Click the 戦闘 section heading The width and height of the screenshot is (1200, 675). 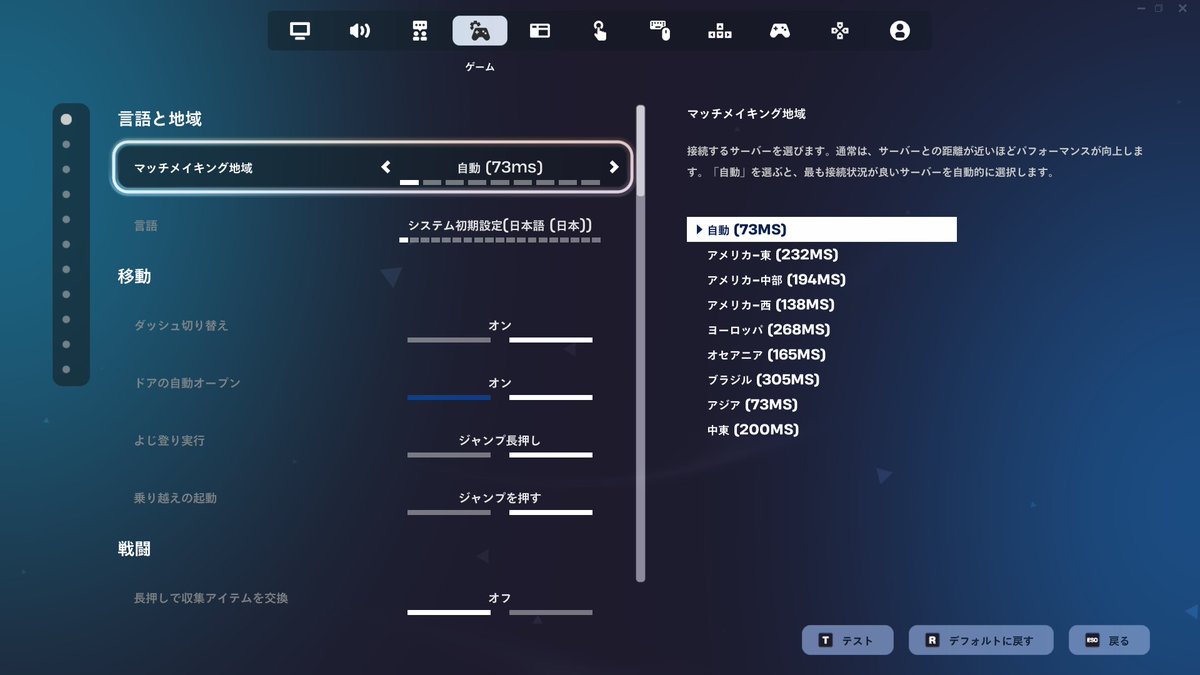click(134, 549)
